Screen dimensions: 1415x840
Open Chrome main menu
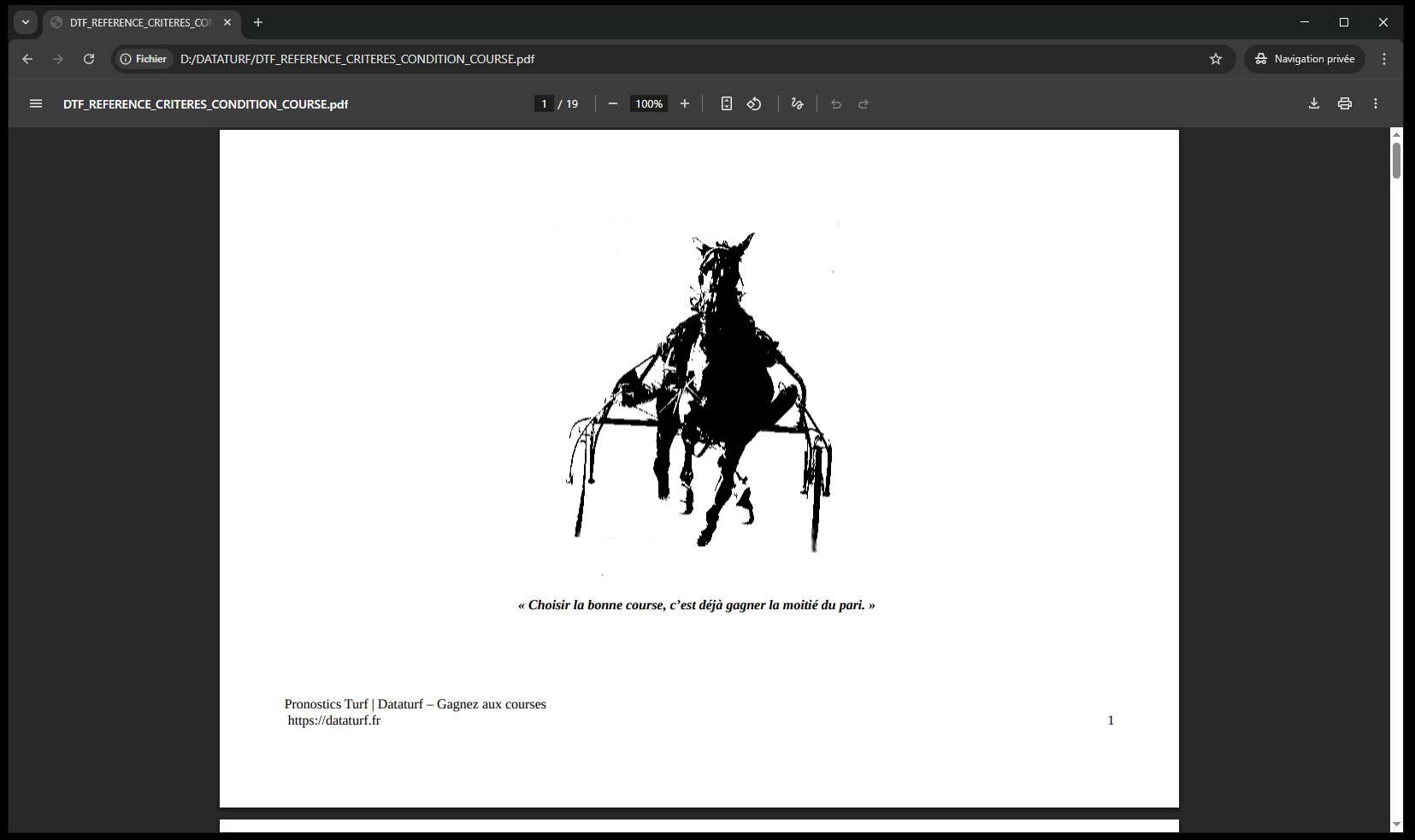coord(1384,59)
